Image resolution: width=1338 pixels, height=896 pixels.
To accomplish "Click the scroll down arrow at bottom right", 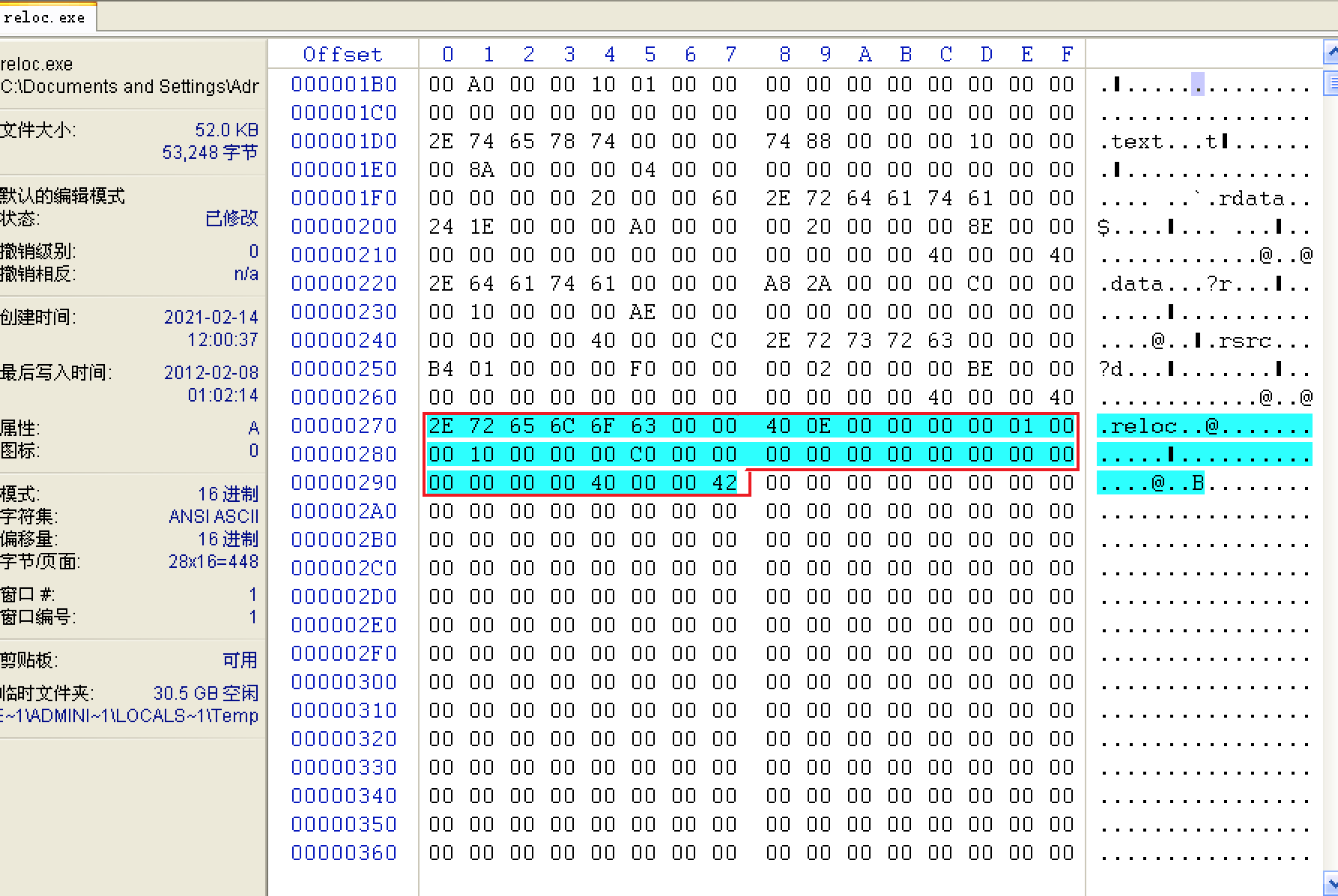I will coord(1331,883).
